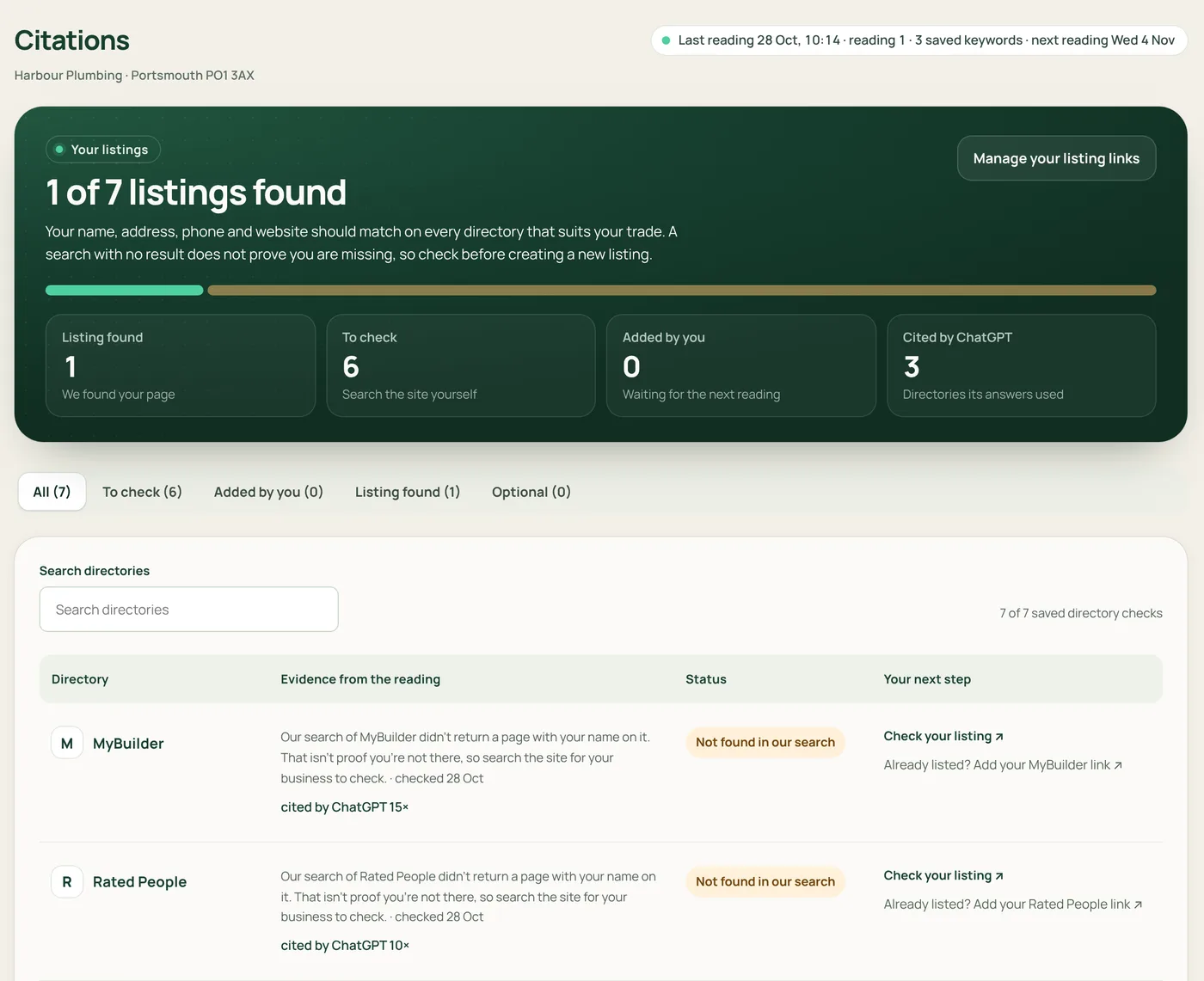This screenshot has width=1204, height=981.
Task: Click '7 of 7 saved directory checks' text
Action: tap(1081, 613)
